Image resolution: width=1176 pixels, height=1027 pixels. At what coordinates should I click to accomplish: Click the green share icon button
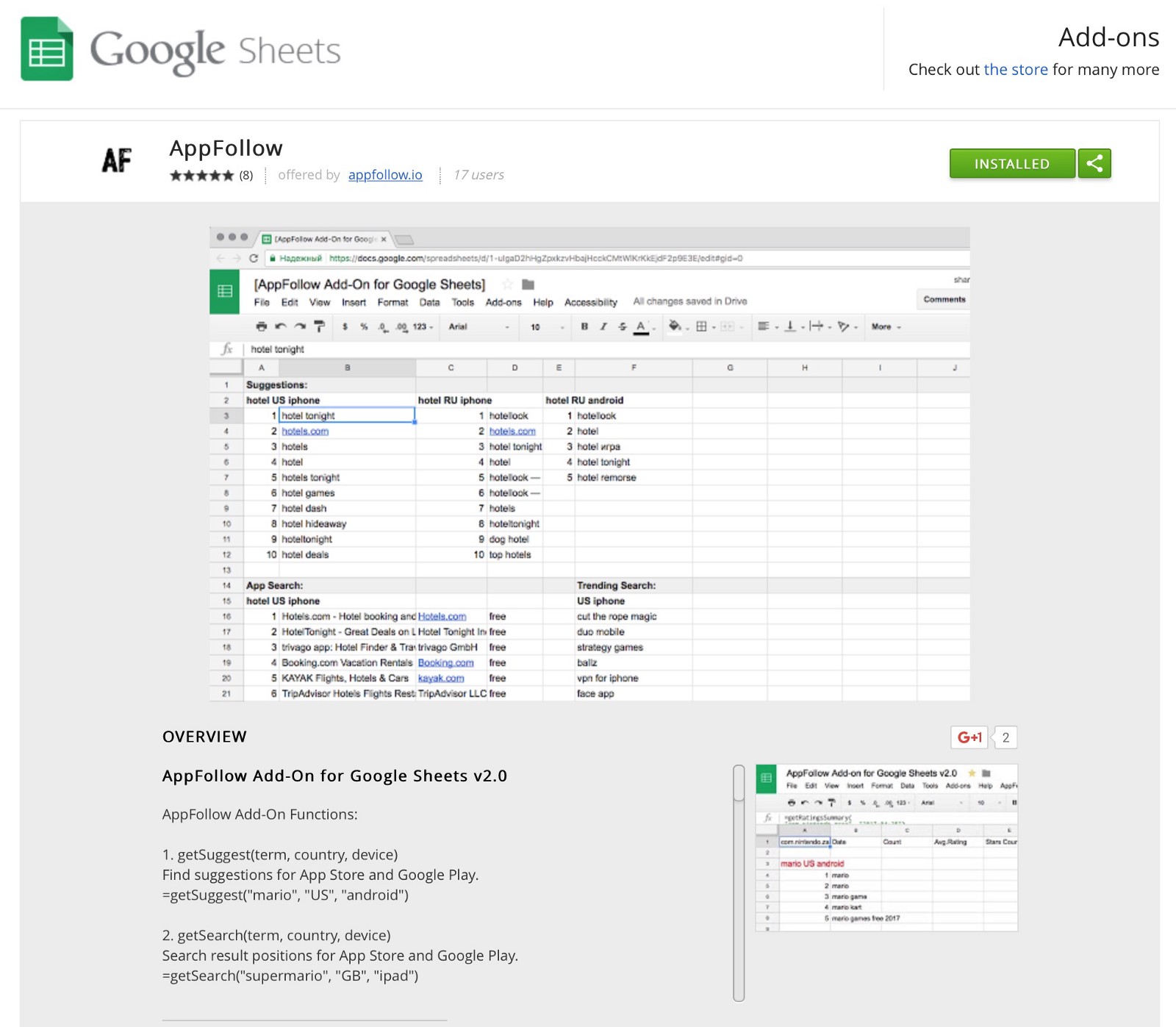coord(1094,163)
